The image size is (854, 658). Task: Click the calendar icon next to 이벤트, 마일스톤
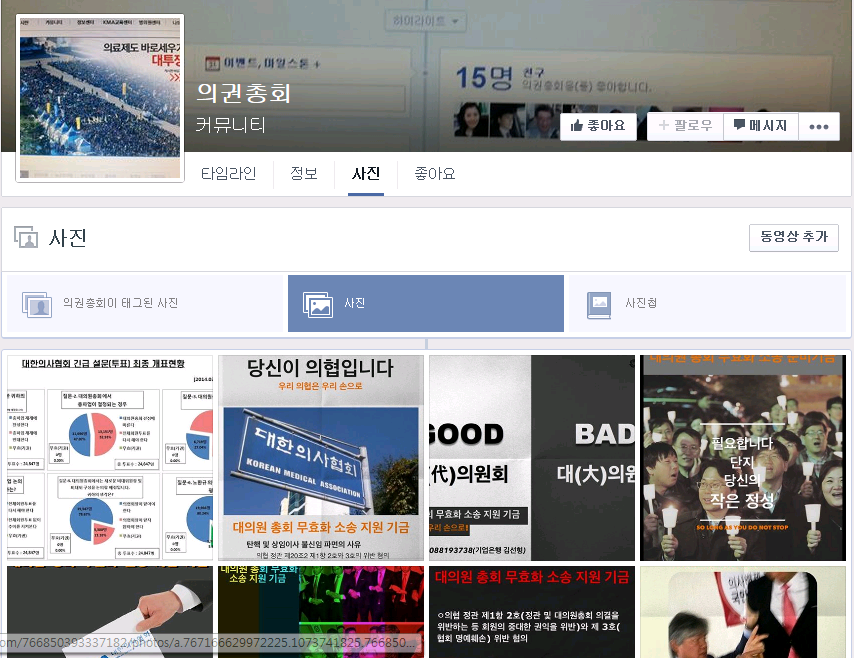pyautogui.click(x=212, y=63)
